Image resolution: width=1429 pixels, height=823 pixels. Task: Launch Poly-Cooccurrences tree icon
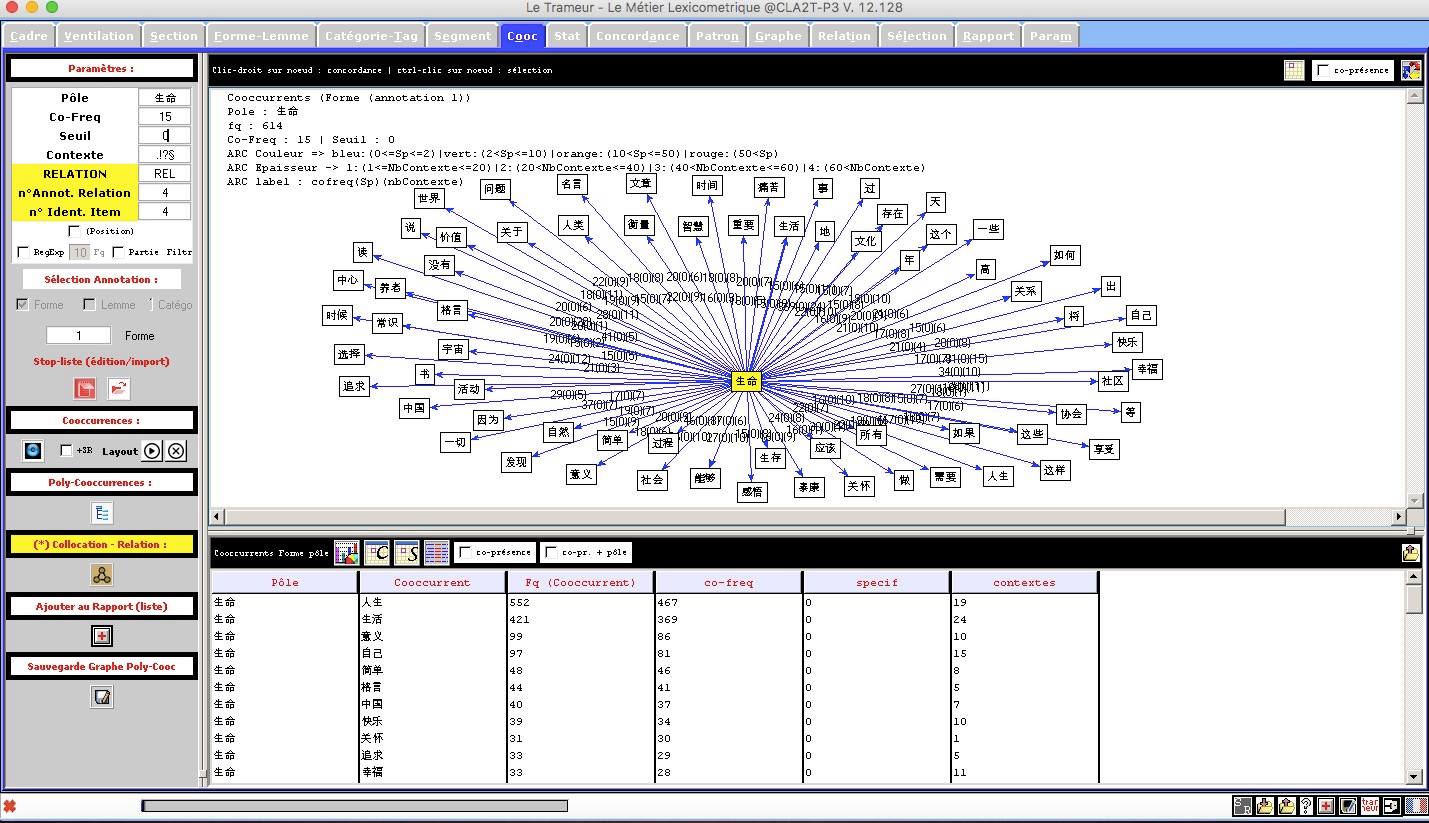point(102,513)
